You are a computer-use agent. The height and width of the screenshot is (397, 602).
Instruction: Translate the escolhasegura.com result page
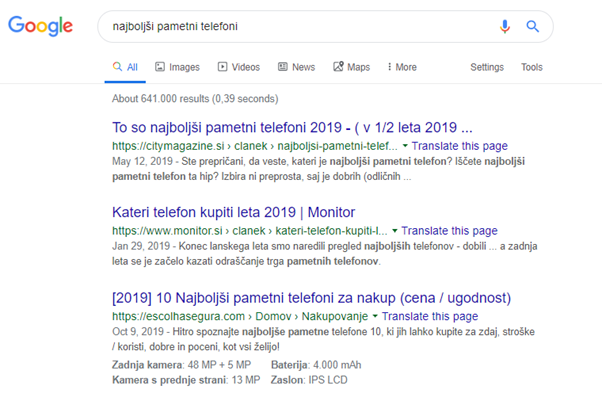pyautogui.click(x=430, y=316)
